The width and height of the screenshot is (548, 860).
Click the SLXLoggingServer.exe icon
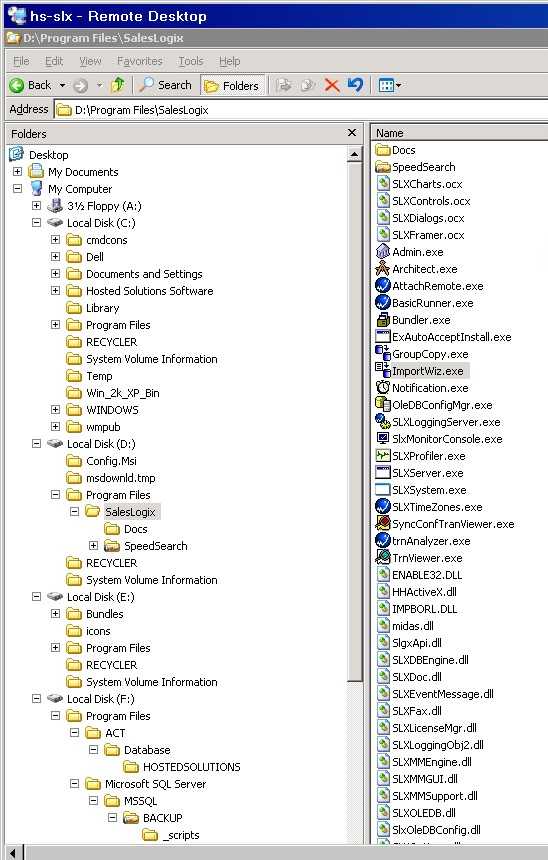point(382,422)
